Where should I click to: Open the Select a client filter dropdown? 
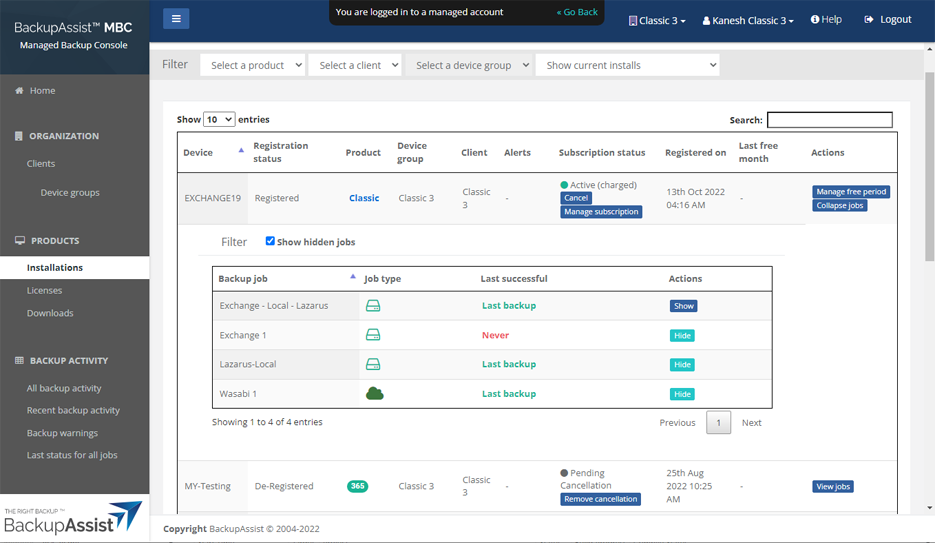(x=355, y=65)
